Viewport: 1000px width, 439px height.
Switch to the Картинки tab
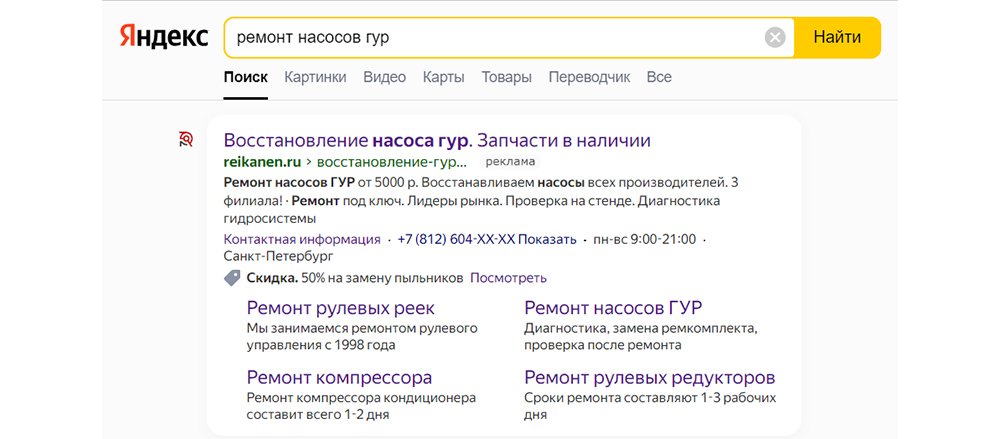[x=315, y=77]
